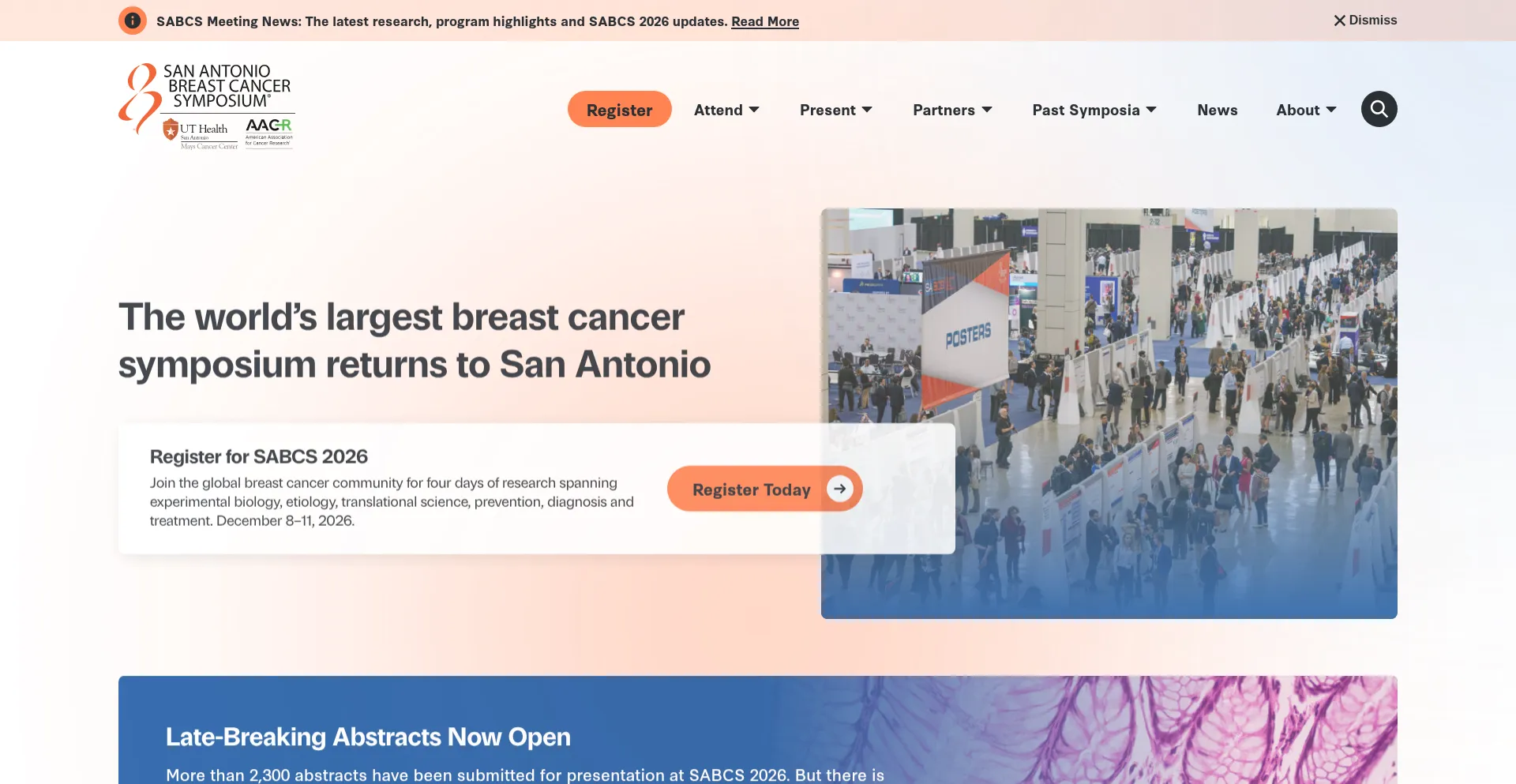Click the info icon in announcement banner
Screen dimensions: 1516x784
pos(133,21)
